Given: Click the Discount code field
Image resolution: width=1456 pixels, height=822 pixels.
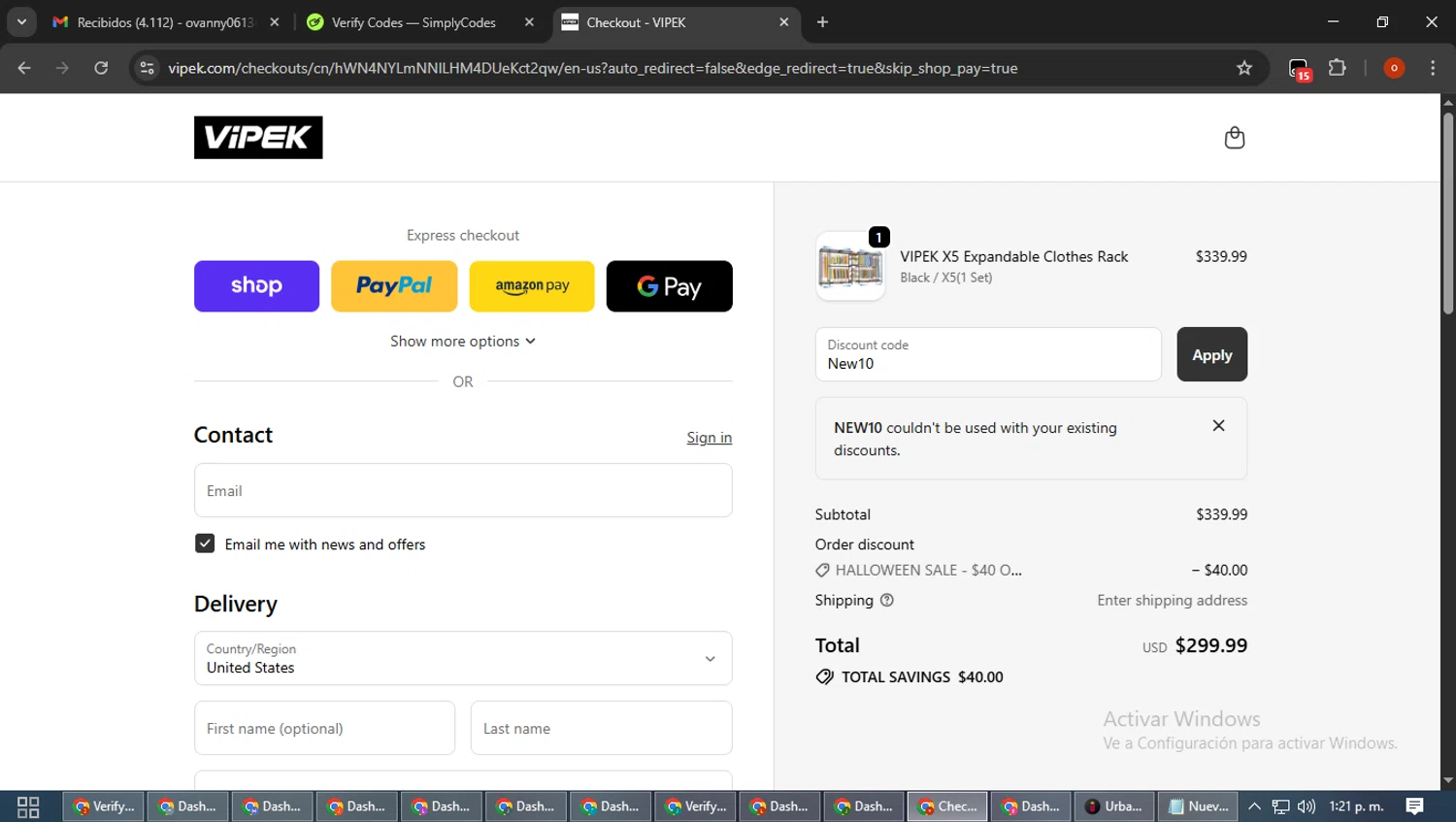Looking at the screenshot, I should (988, 354).
